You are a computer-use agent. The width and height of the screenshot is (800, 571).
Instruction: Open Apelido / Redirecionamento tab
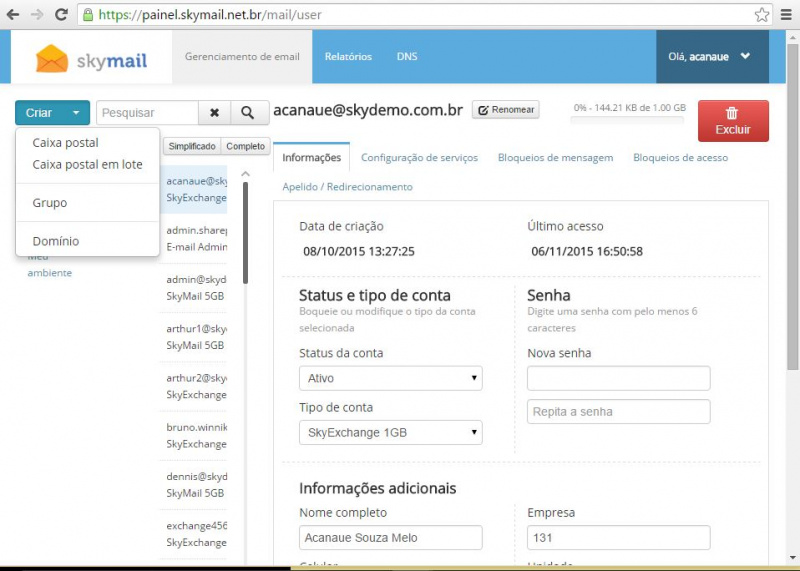click(347, 187)
